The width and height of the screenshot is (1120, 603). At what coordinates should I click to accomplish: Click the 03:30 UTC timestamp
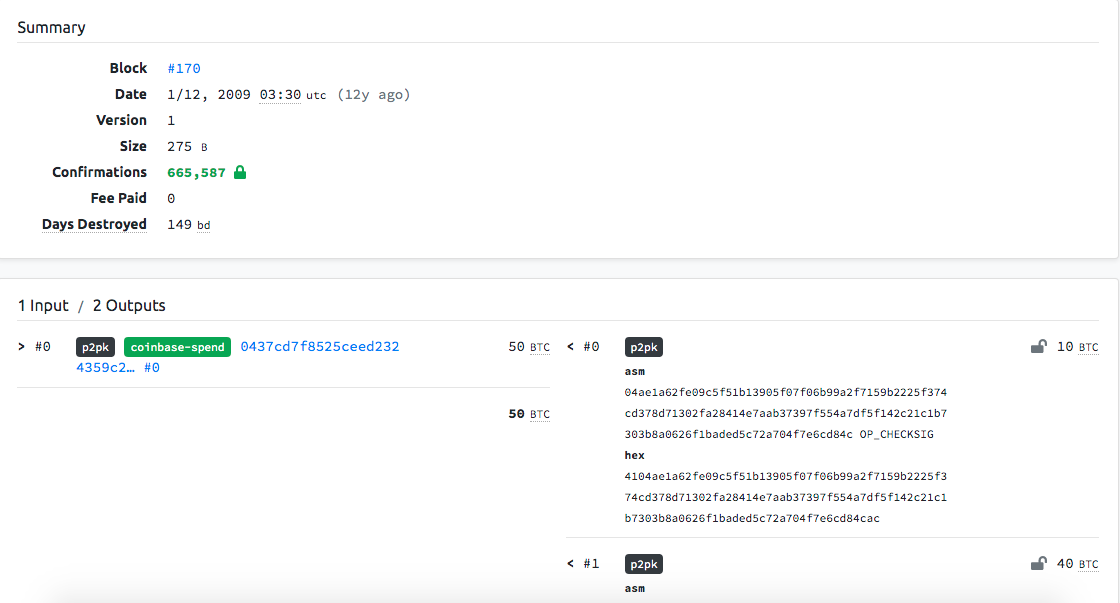tap(280, 95)
